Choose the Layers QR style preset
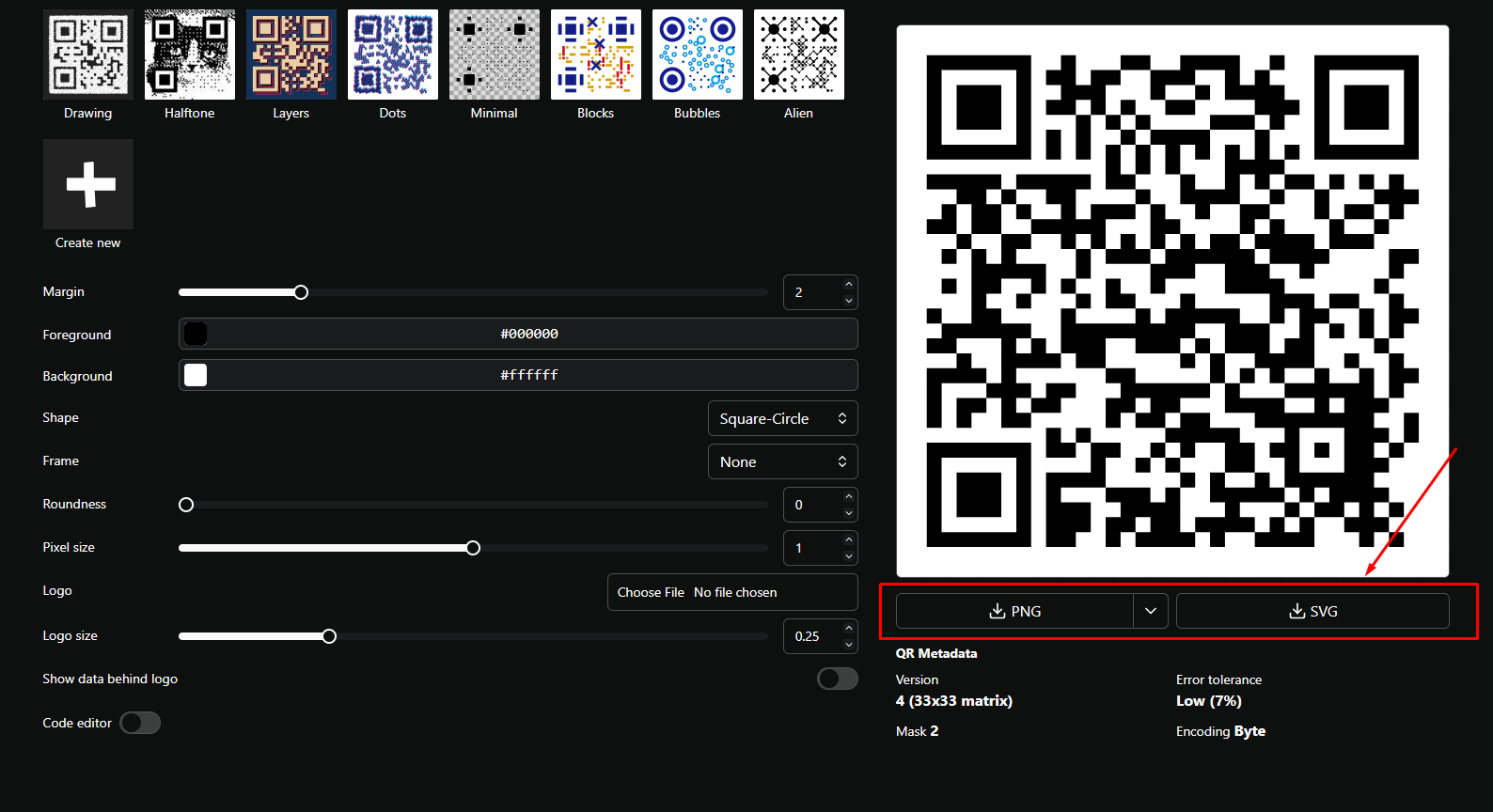Viewport: 1493px width, 812px height. pyautogui.click(x=291, y=55)
